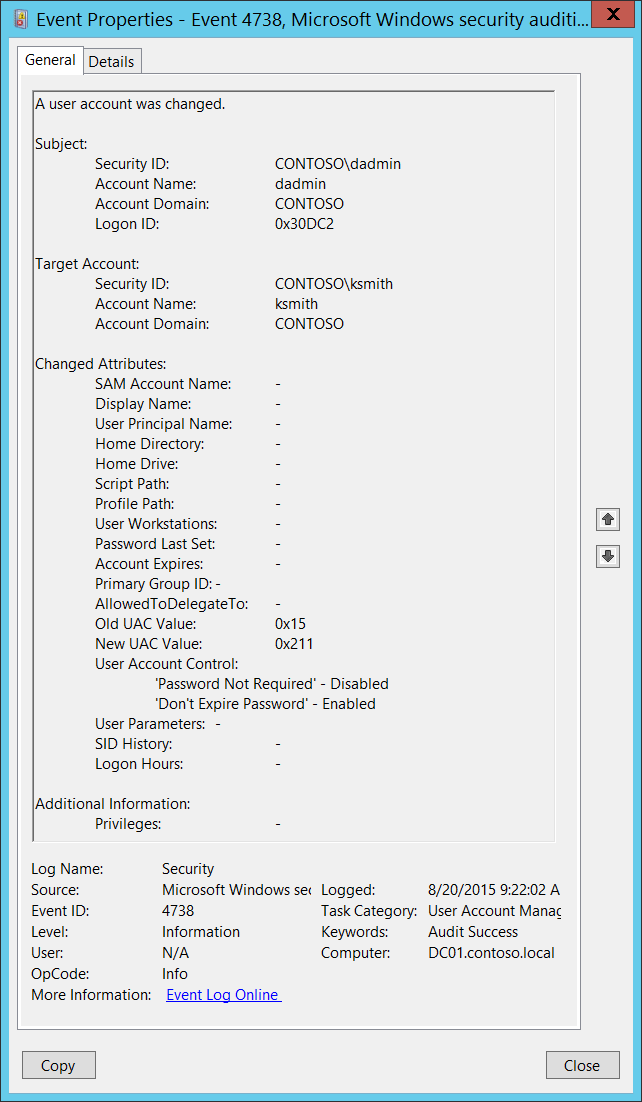642x1102 pixels.
Task: Click the Logged date and time value
Action: [493, 890]
